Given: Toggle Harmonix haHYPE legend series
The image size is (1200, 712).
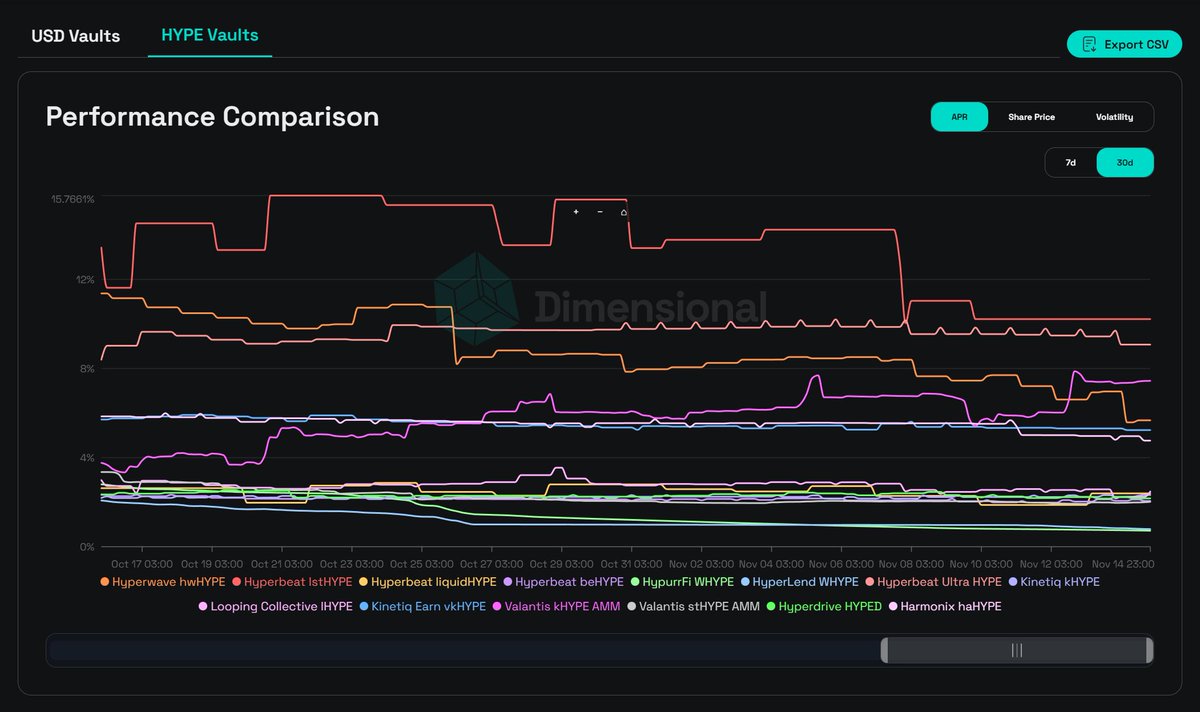Looking at the screenshot, I should tap(945, 606).
